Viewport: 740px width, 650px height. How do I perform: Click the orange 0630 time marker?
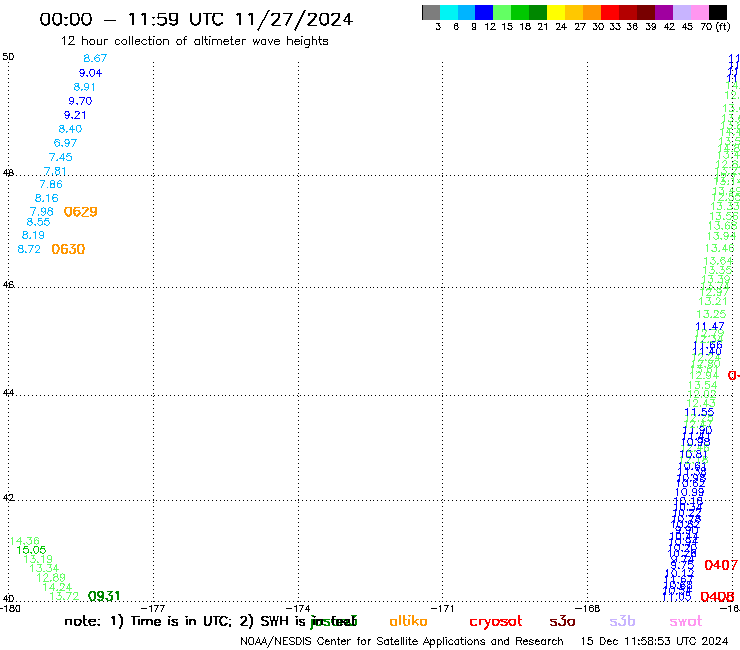pyautogui.click(x=68, y=249)
